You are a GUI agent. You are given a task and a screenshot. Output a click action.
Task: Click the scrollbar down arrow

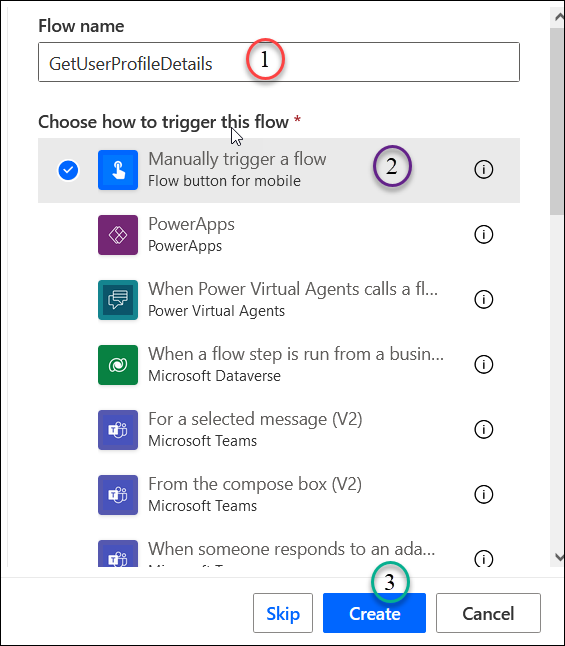[559, 557]
